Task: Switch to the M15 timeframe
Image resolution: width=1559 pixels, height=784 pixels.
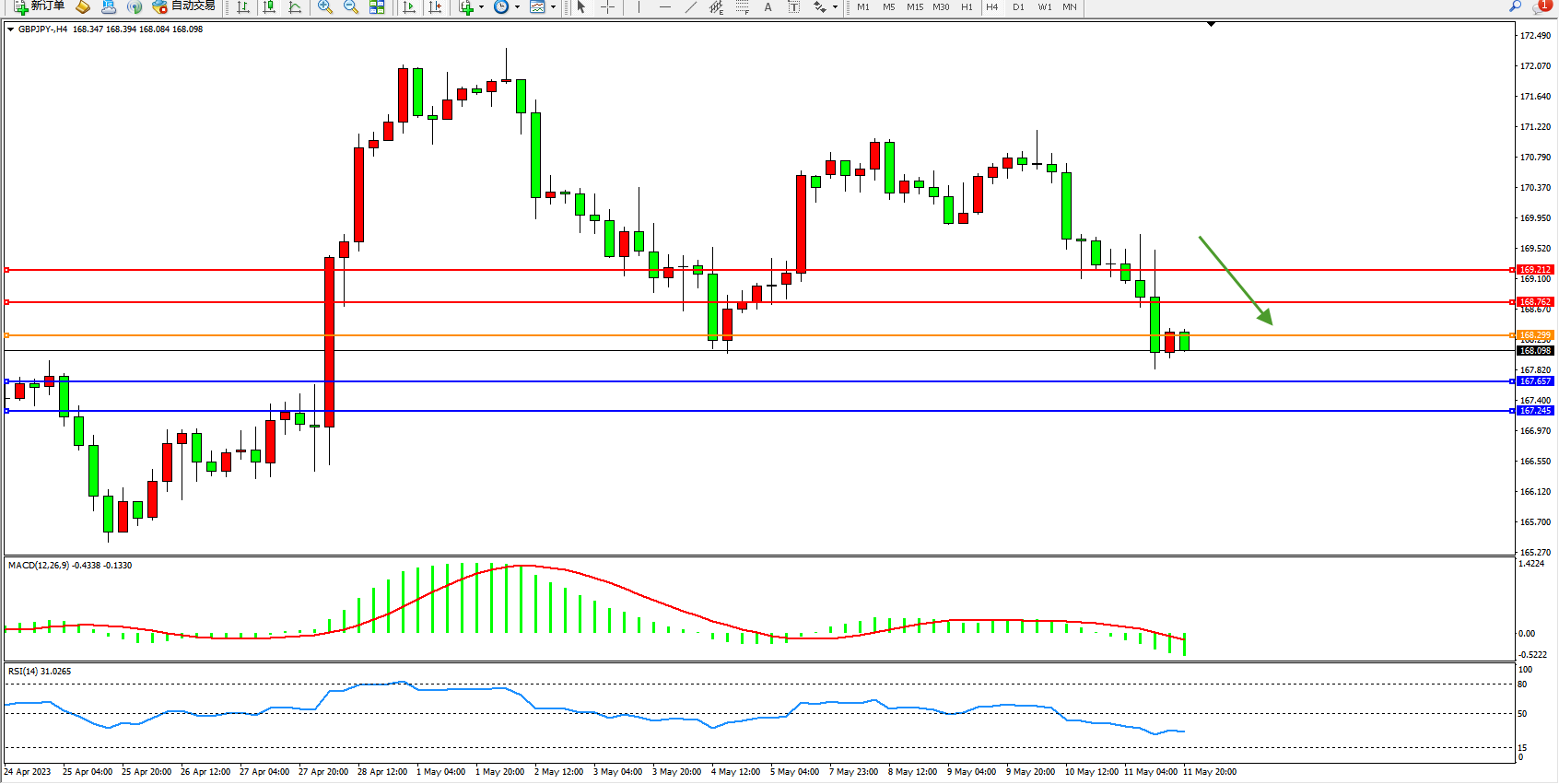Action: (914, 6)
